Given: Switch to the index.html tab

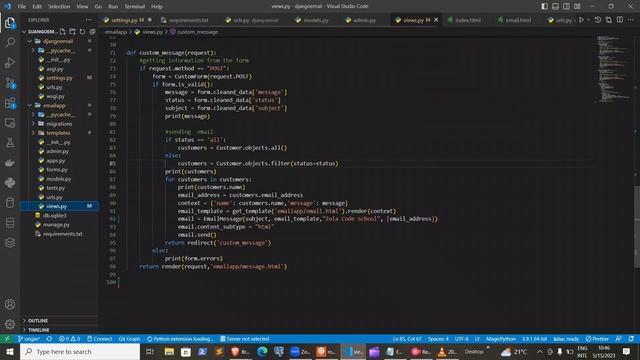Looking at the screenshot, I should (468, 20).
